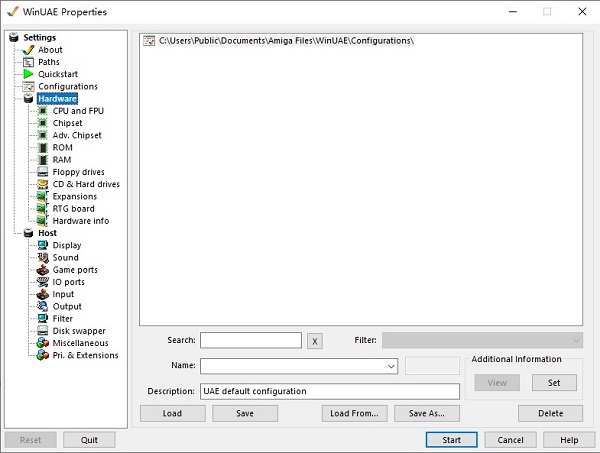The height and width of the screenshot is (453, 600).
Task: Collapse the Host tree section
Action: (x=13, y=233)
